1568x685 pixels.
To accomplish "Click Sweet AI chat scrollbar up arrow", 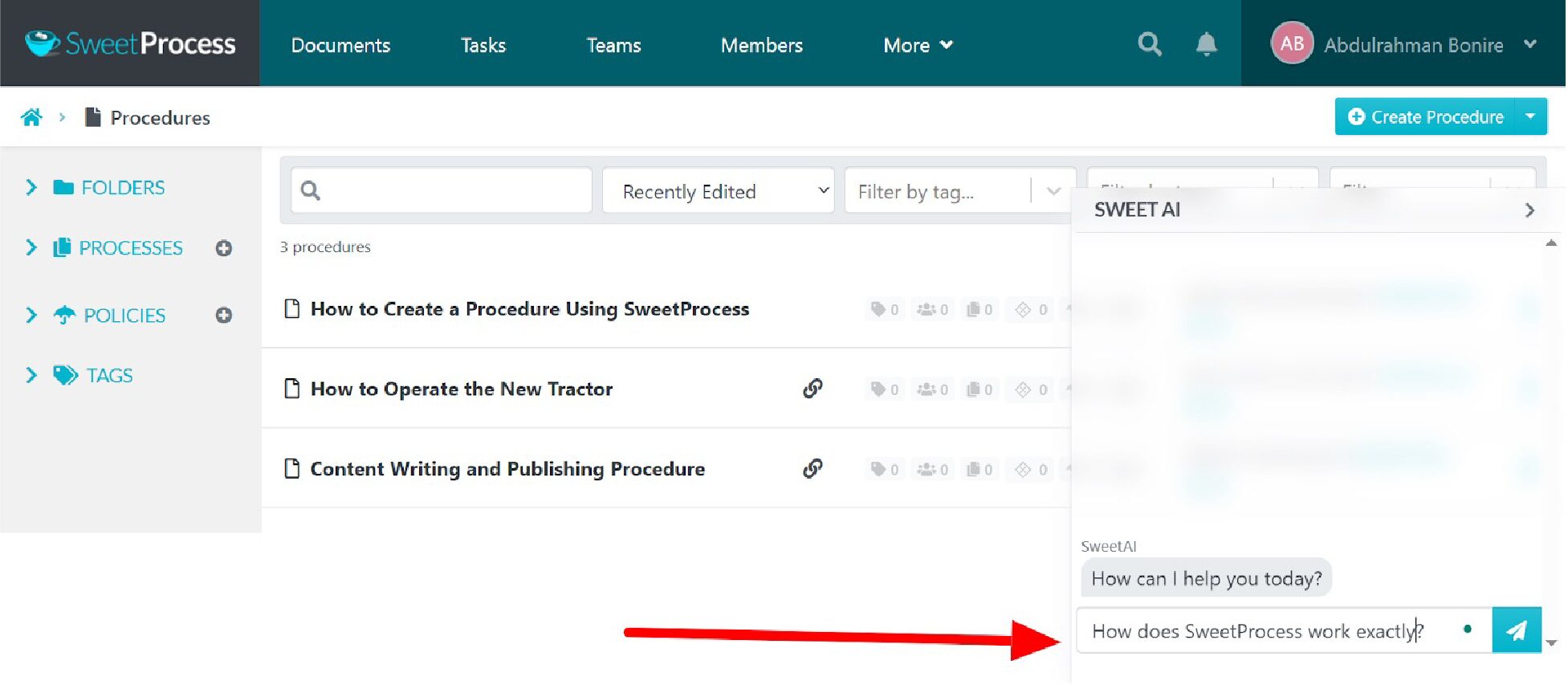I will point(1551,243).
